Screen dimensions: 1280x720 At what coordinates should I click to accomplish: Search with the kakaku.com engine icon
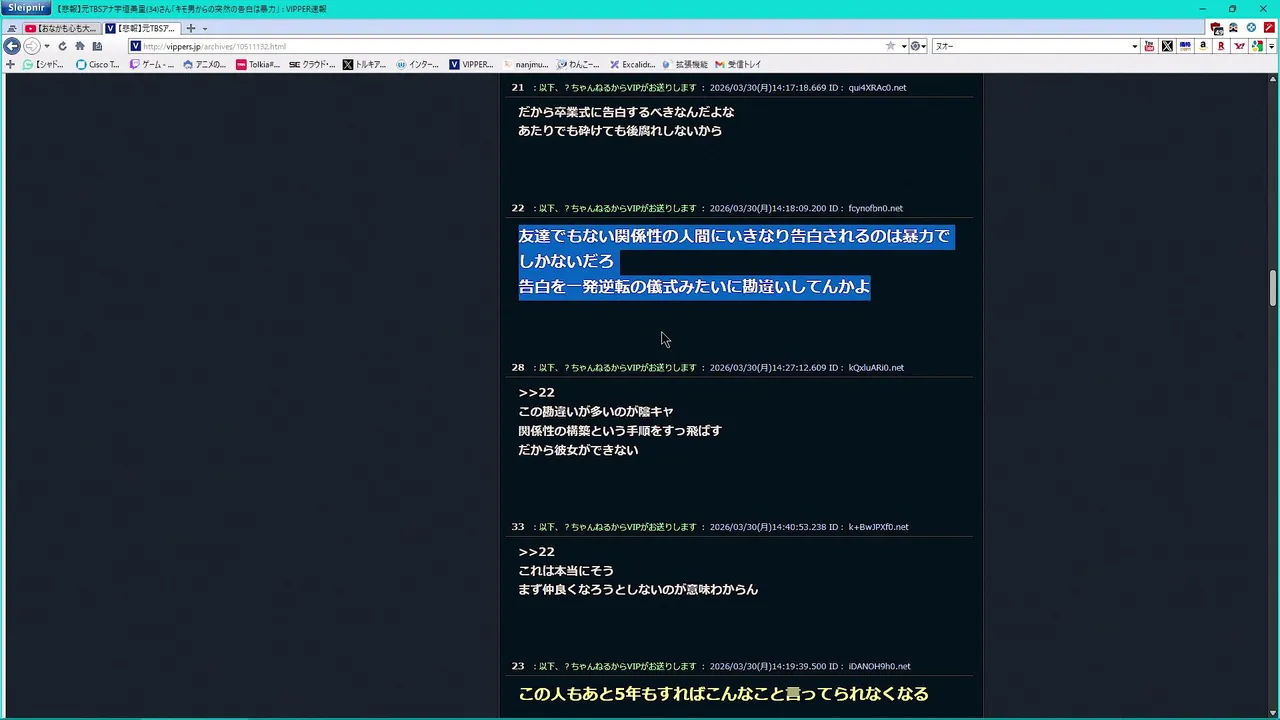point(1185,46)
